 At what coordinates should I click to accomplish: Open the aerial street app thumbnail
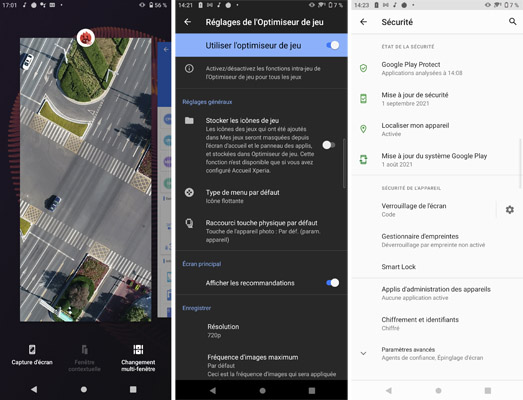coord(85,179)
